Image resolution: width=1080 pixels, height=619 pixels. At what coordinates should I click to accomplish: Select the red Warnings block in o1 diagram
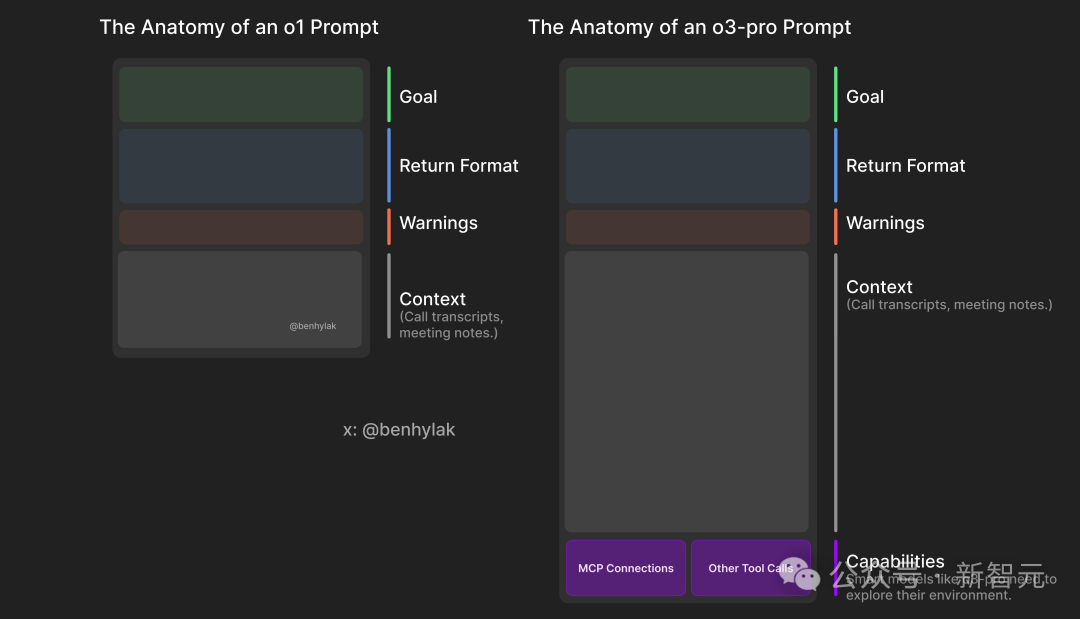(x=241, y=227)
